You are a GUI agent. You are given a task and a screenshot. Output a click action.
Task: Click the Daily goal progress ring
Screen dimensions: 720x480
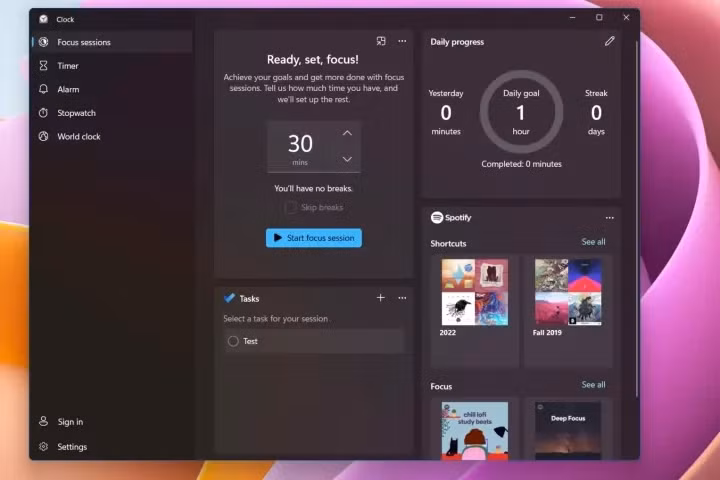click(521, 112)
